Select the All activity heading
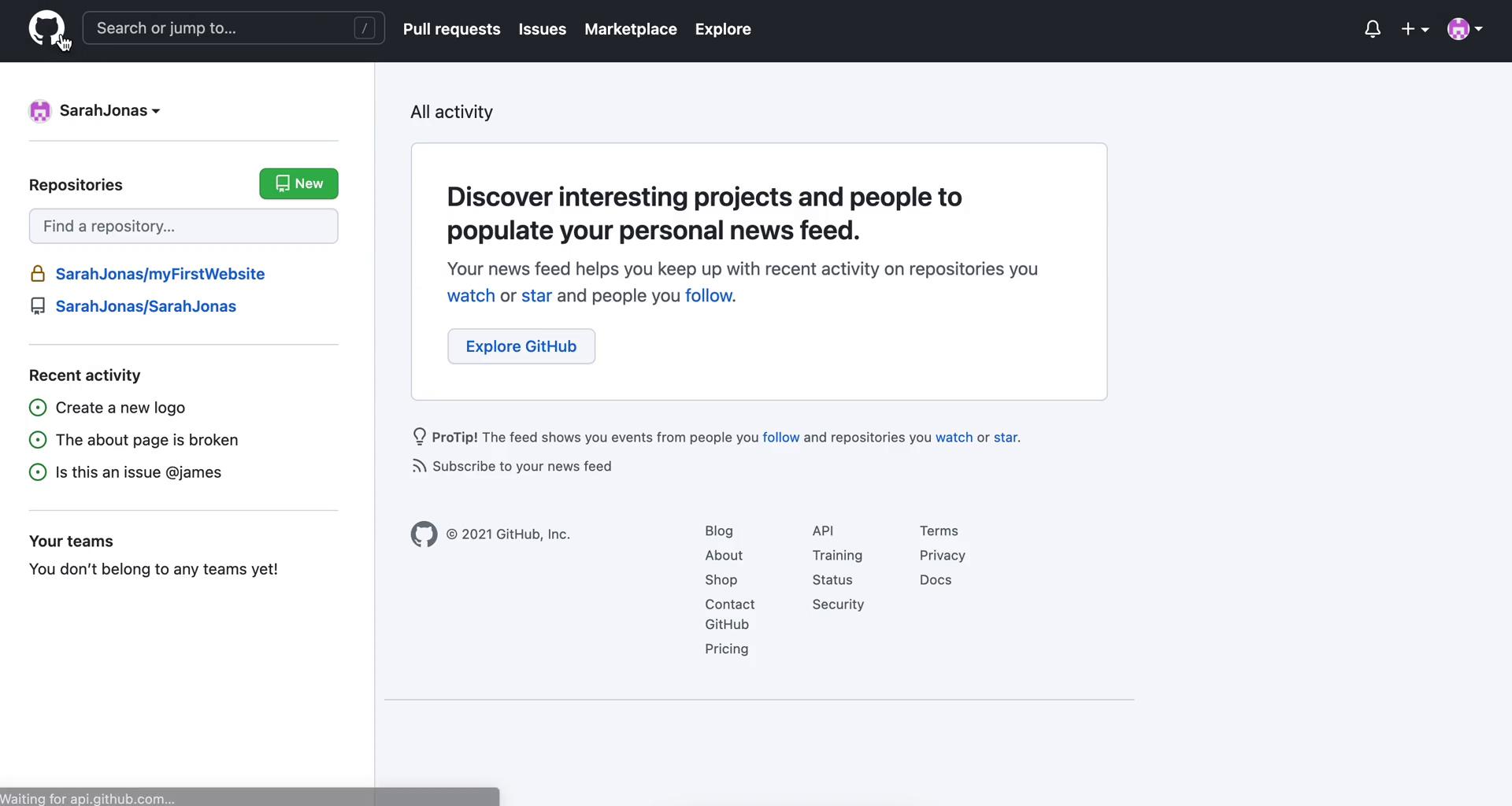The image size is (1512, 806). coord(451,112)
